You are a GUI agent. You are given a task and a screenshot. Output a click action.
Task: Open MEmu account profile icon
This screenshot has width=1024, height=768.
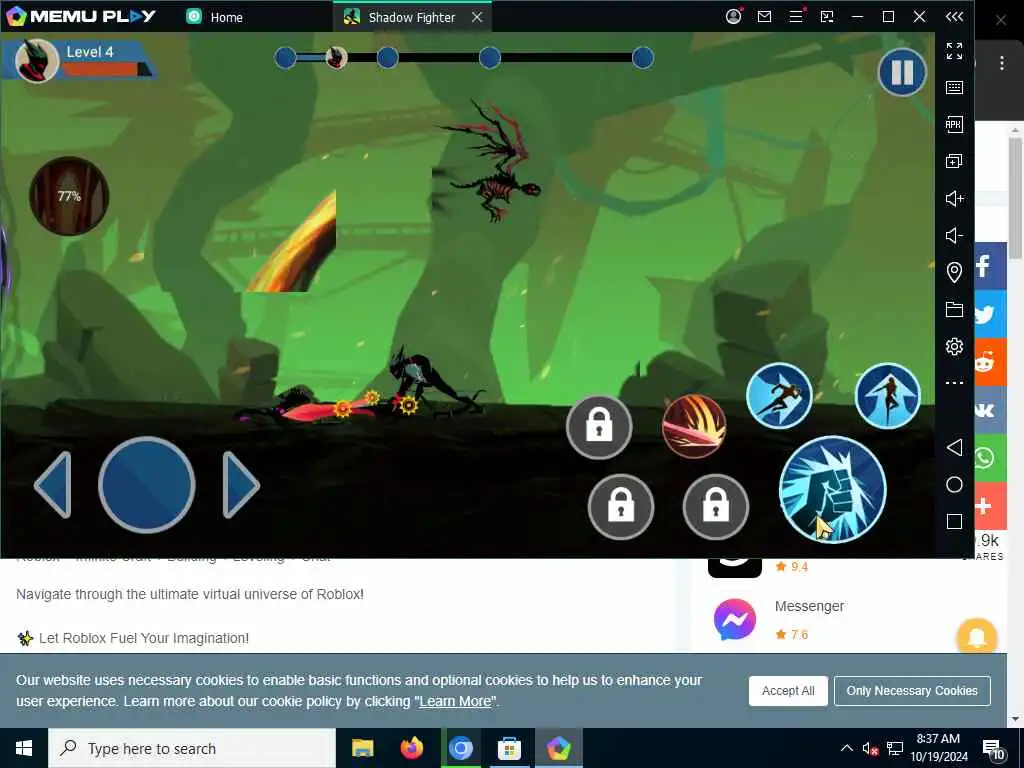coord(733,16)
